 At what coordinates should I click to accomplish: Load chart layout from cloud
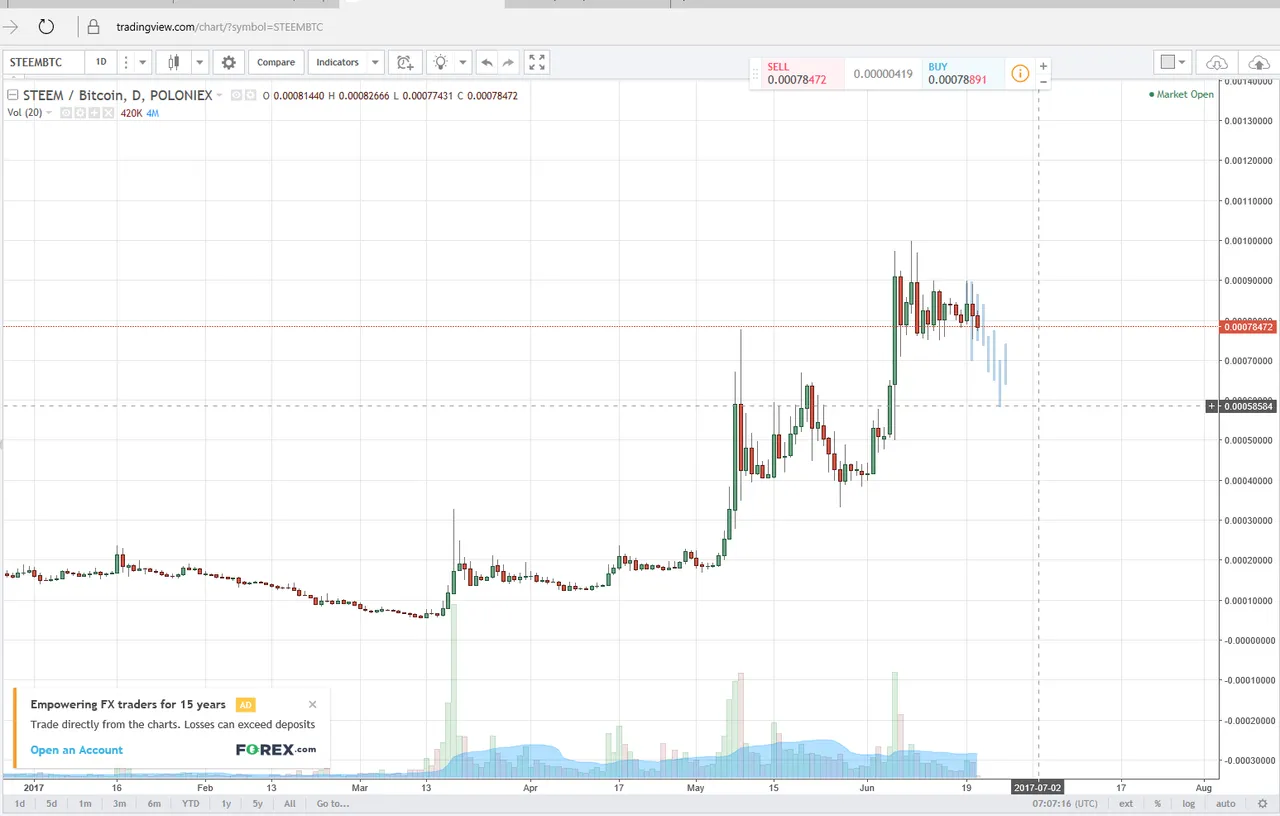[1217, 62]
